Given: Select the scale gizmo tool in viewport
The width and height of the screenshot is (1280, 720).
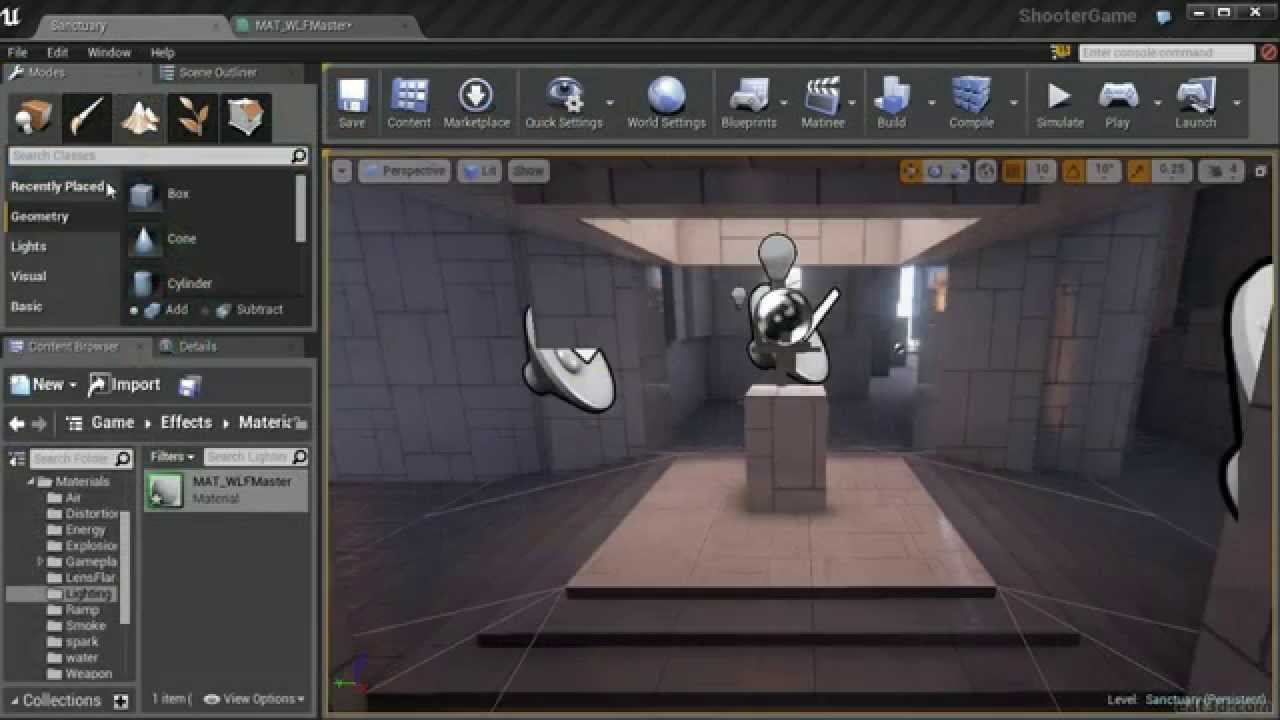Looking at the screenshot, I should point(958,171).
